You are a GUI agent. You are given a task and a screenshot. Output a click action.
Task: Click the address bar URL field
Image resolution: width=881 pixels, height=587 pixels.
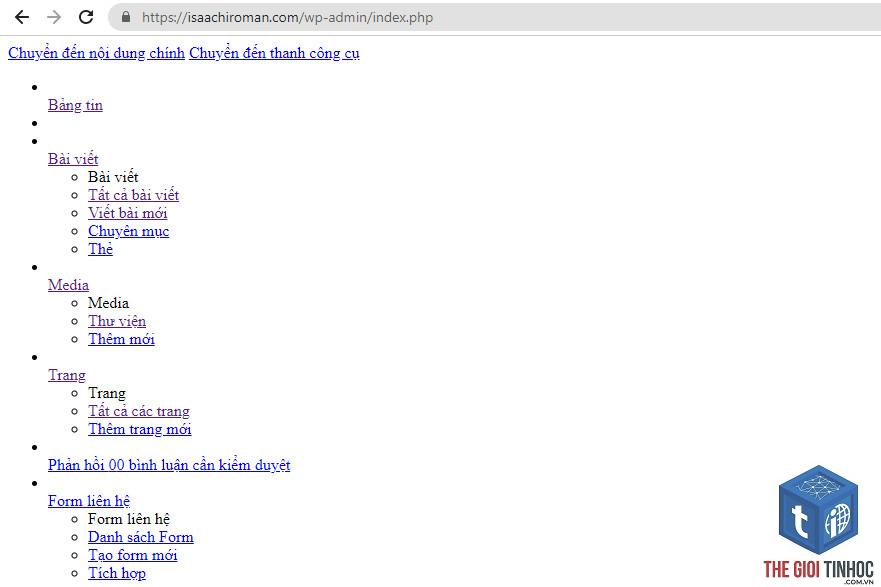tap(494, 17)
